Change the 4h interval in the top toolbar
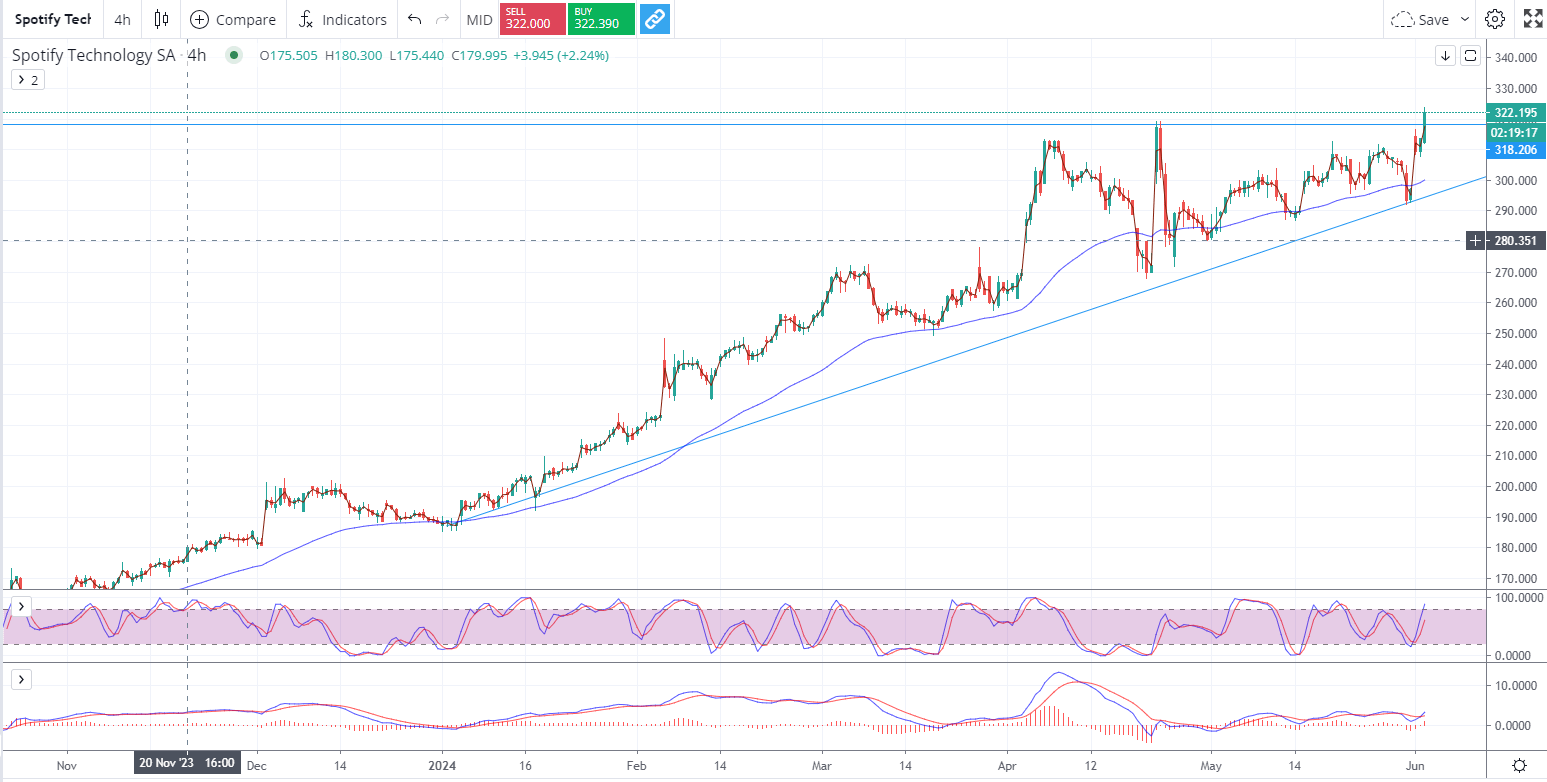The height and width of the screenshot is (782, 1547). point(122,19)
